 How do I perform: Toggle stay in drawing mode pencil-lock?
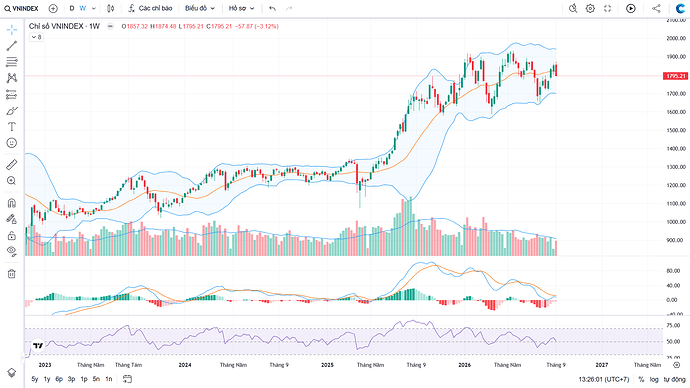pos(12,219)
